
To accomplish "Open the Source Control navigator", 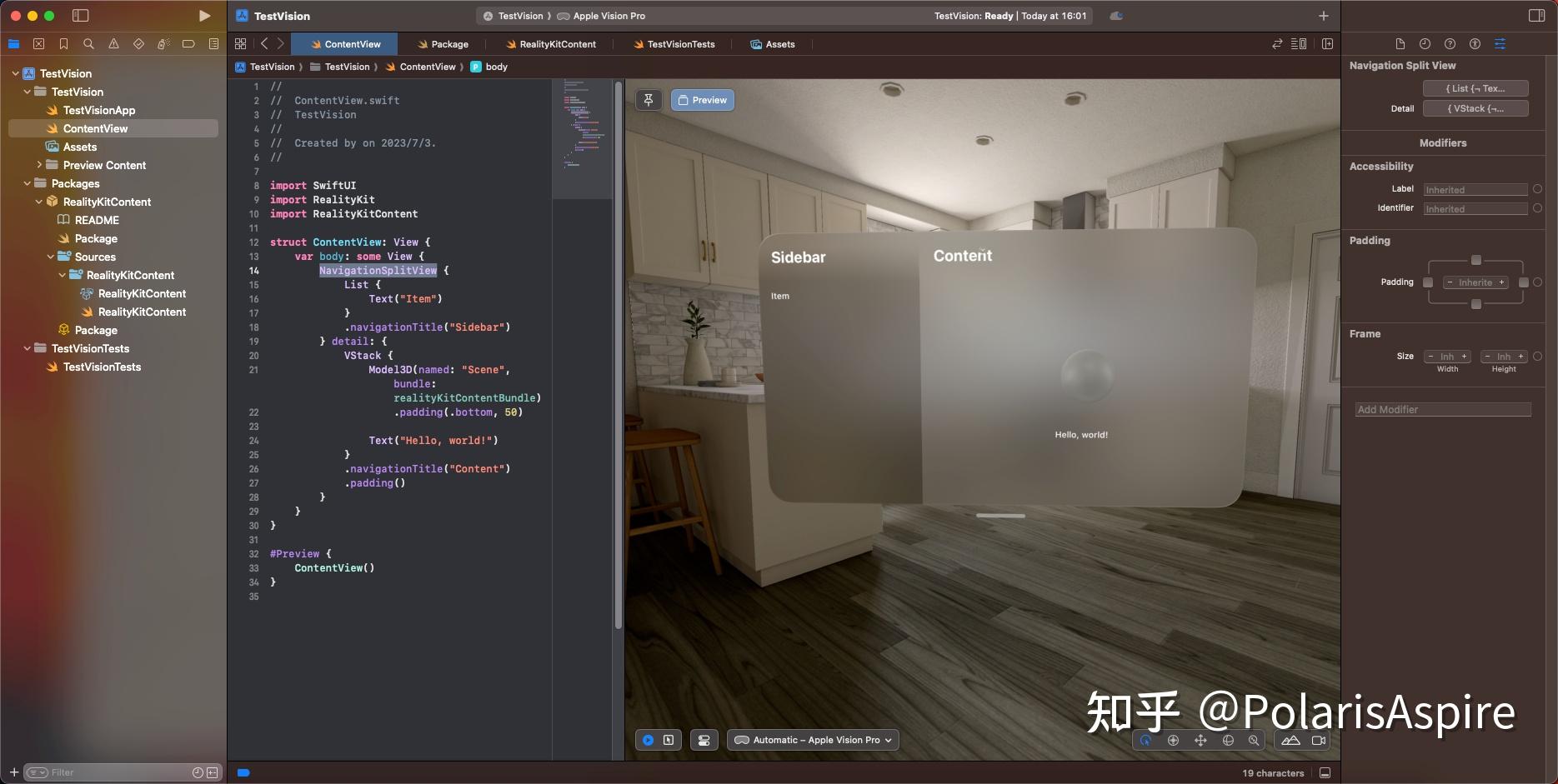I will pos(38,44).
